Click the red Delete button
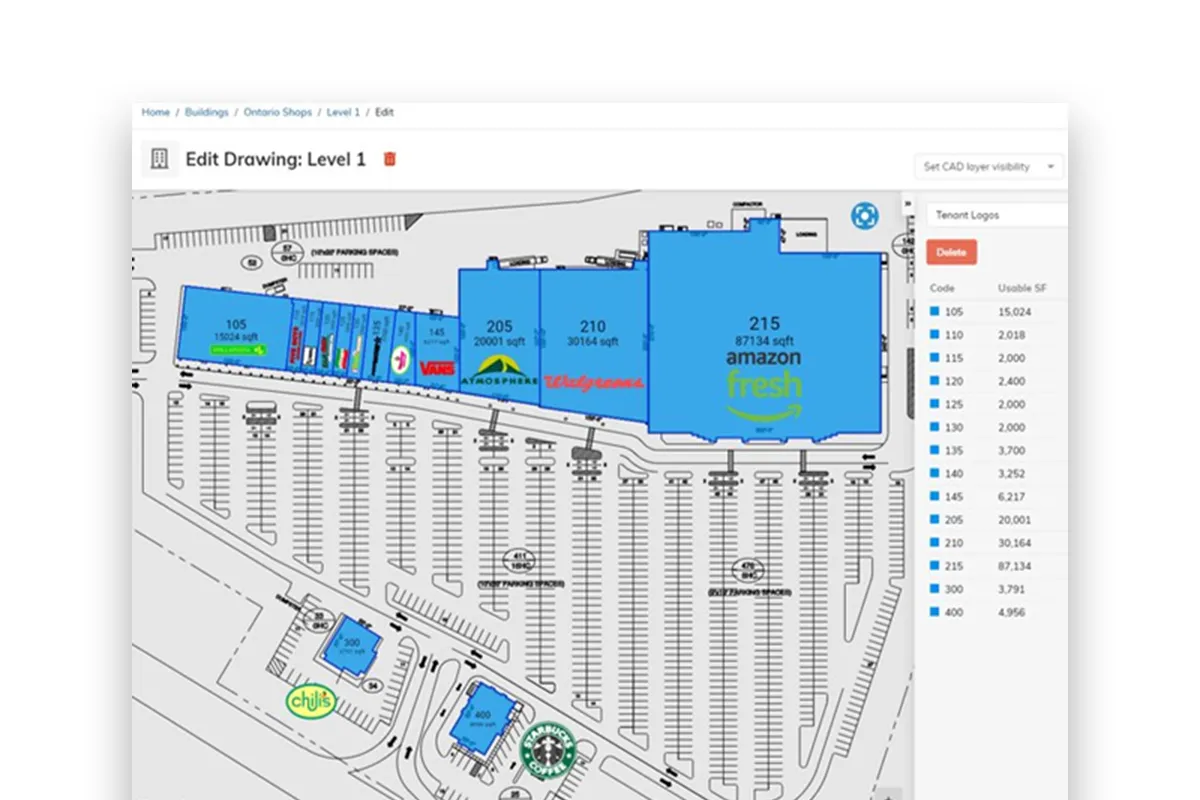The height and width of the screenshot is (800, 1200). [x=951, y=252]
